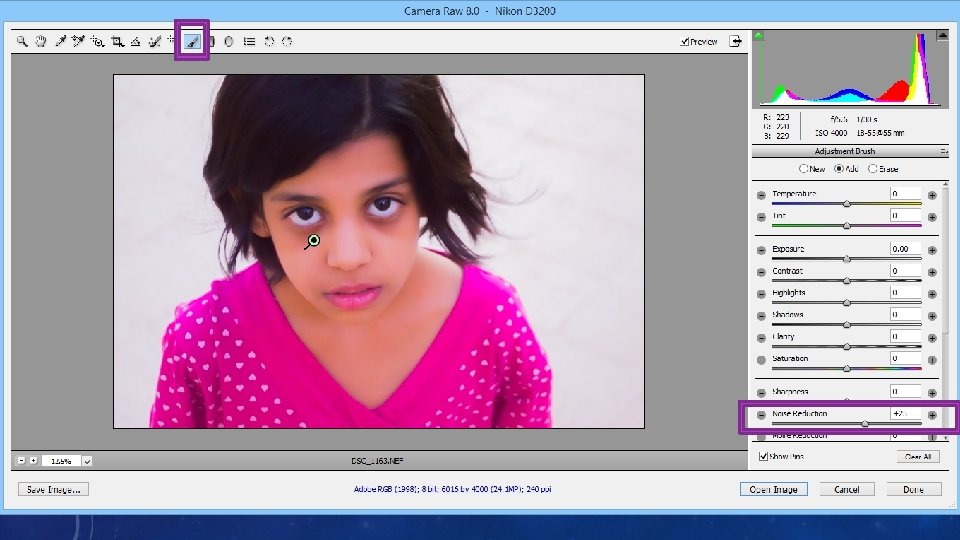This screenshot has width=960, height=540.
Task: Click the Noise Reduction value field
Action: 906,413
